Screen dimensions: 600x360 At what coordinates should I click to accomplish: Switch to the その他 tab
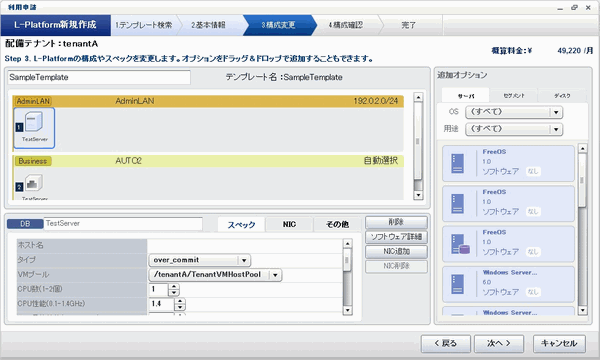337,225
